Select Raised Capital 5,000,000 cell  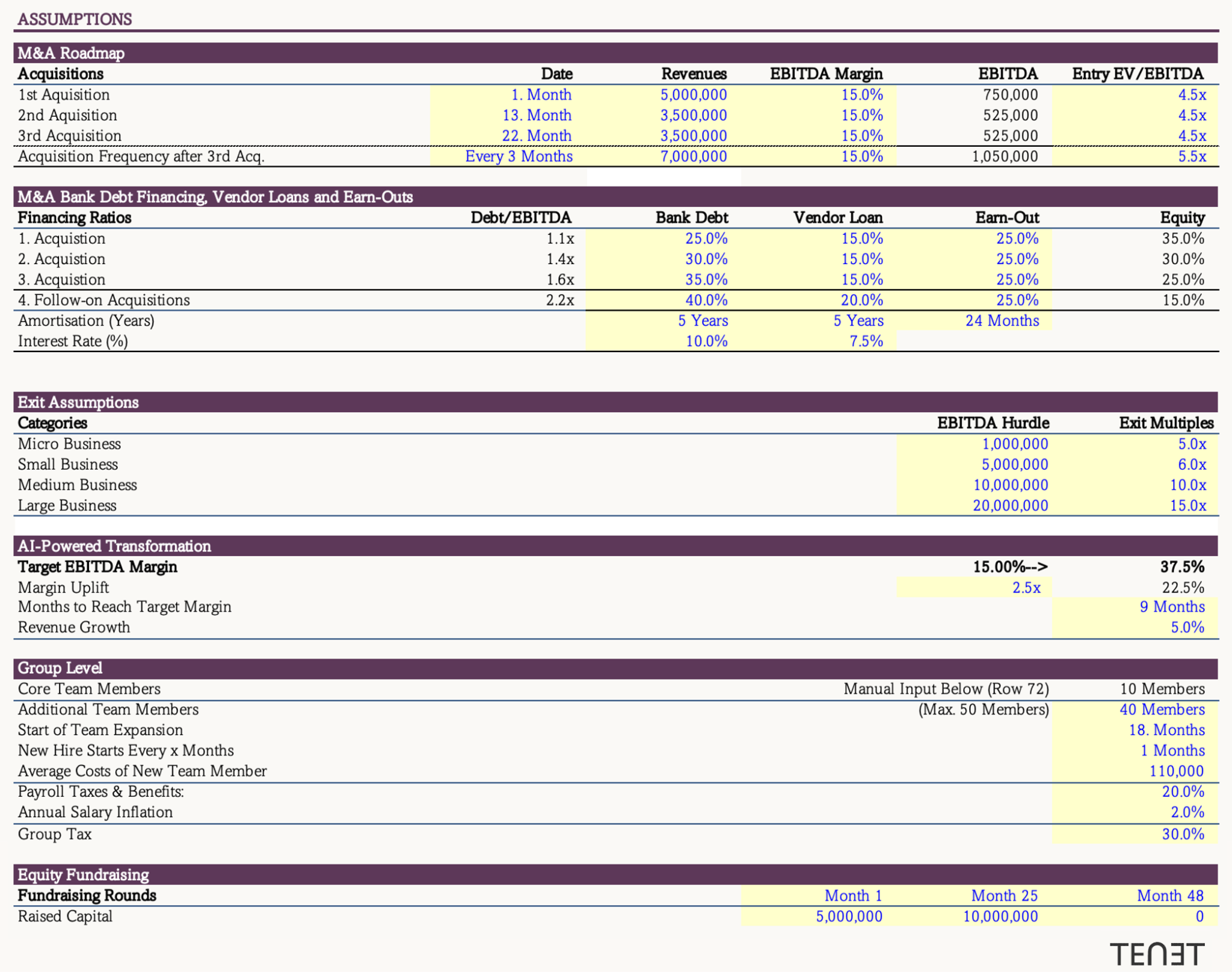(819, 917)
